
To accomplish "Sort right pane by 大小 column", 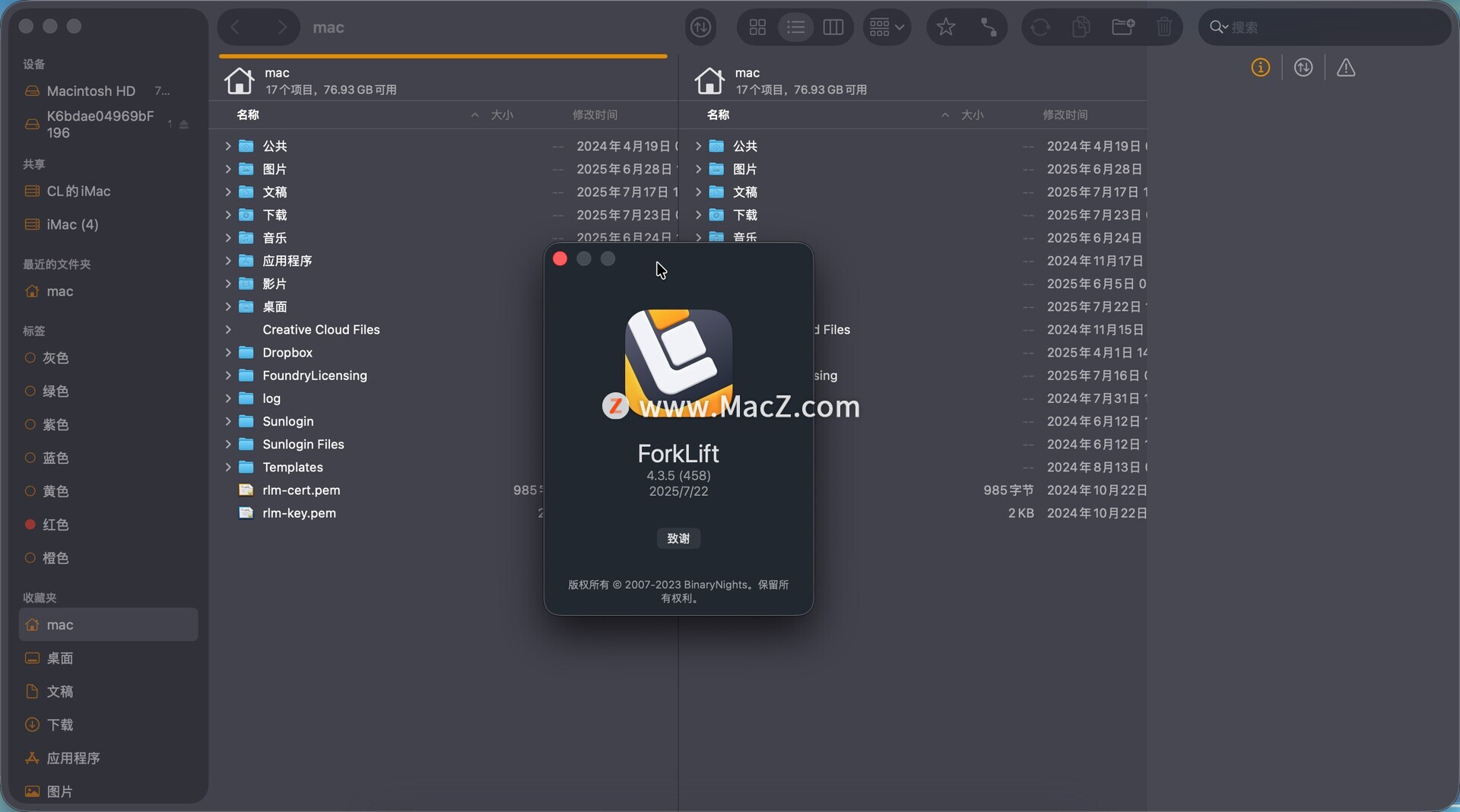I will pos(972,115).
